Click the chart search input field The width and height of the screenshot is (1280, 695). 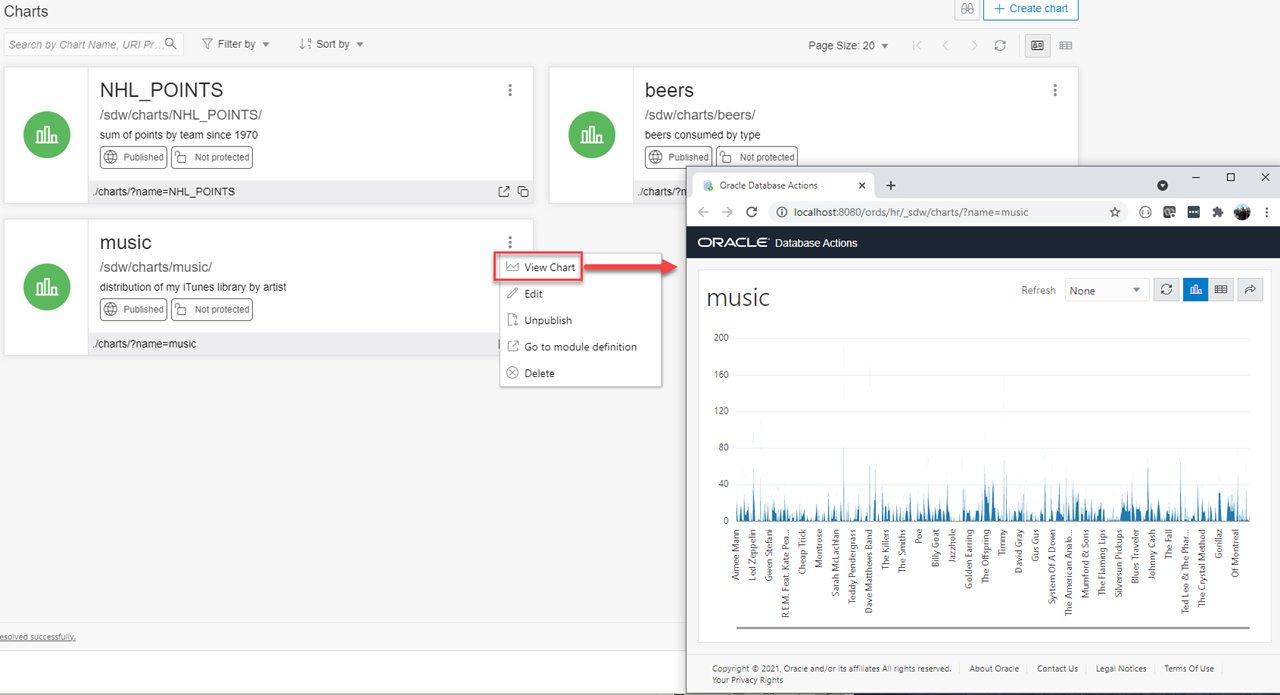pos(85,44)
